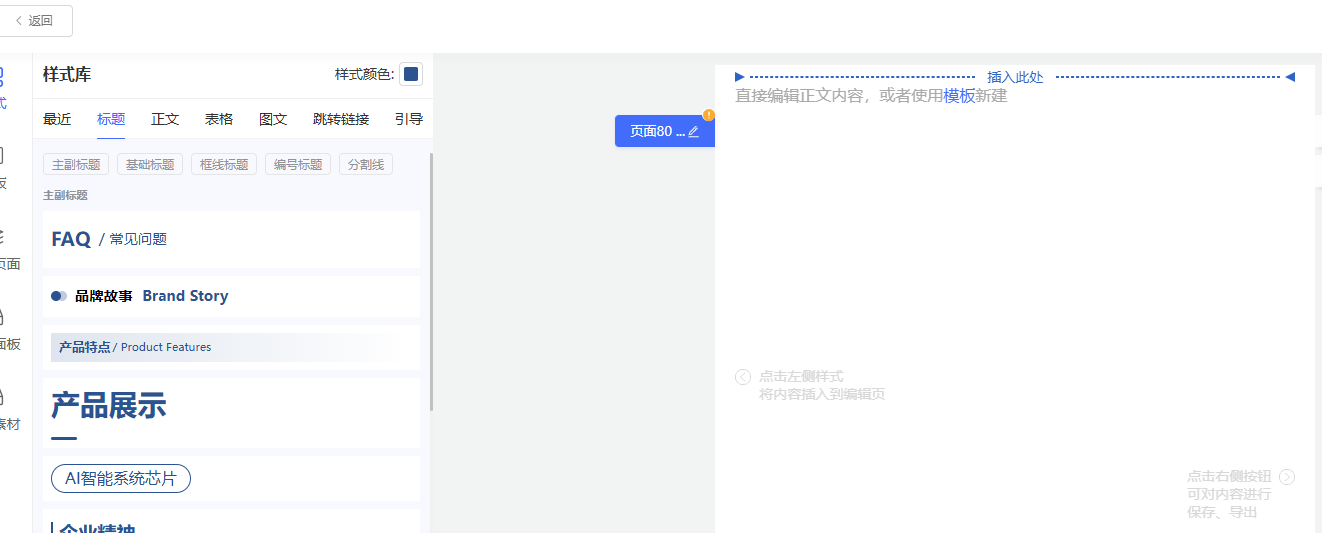The image size is (1322, 533).
Task: Insert the FAQ 常见问题 title style
Action: (231, 239)
